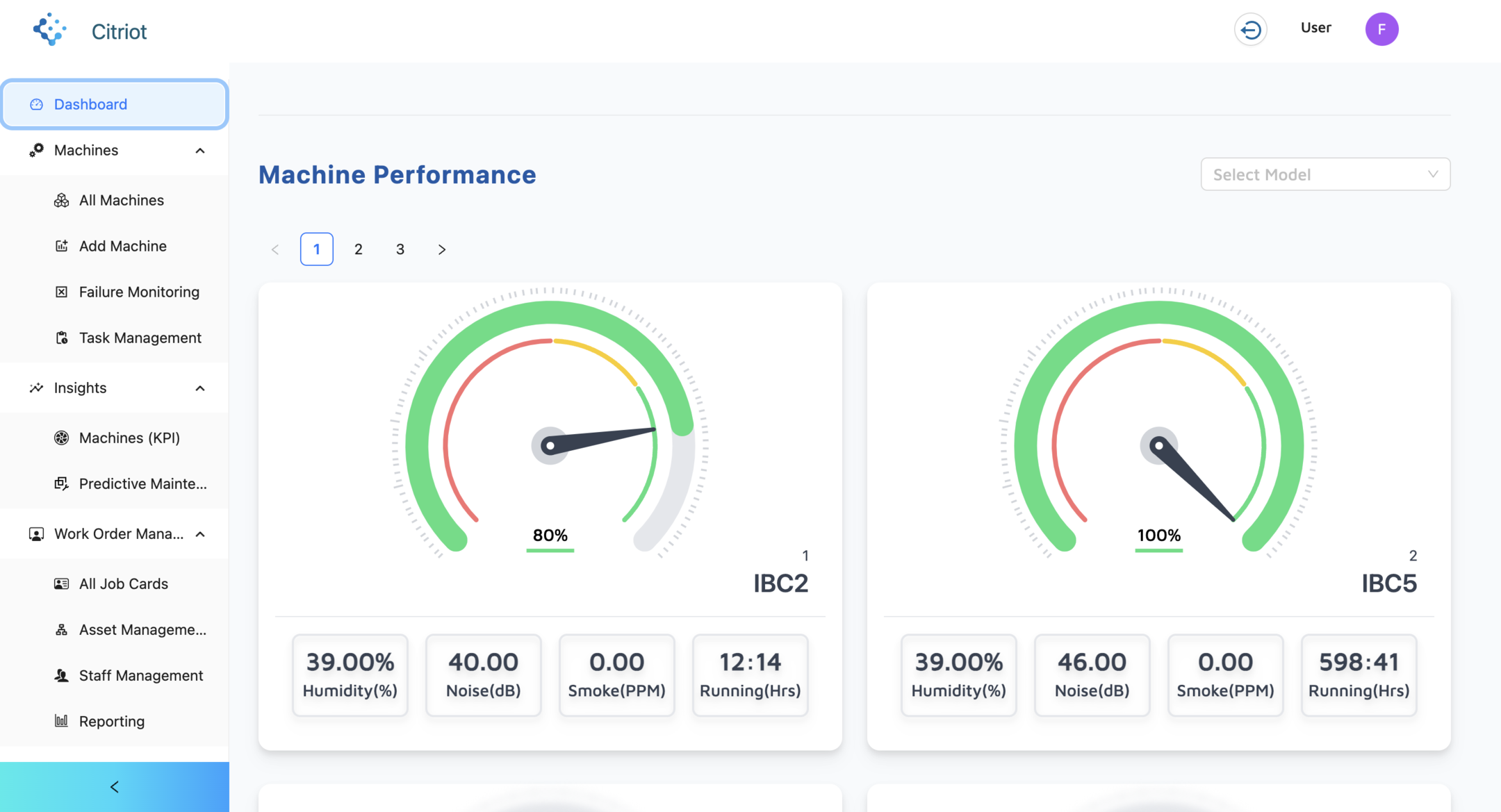Click the next page arrow button
1501x812 pixels.
point(442,249)
